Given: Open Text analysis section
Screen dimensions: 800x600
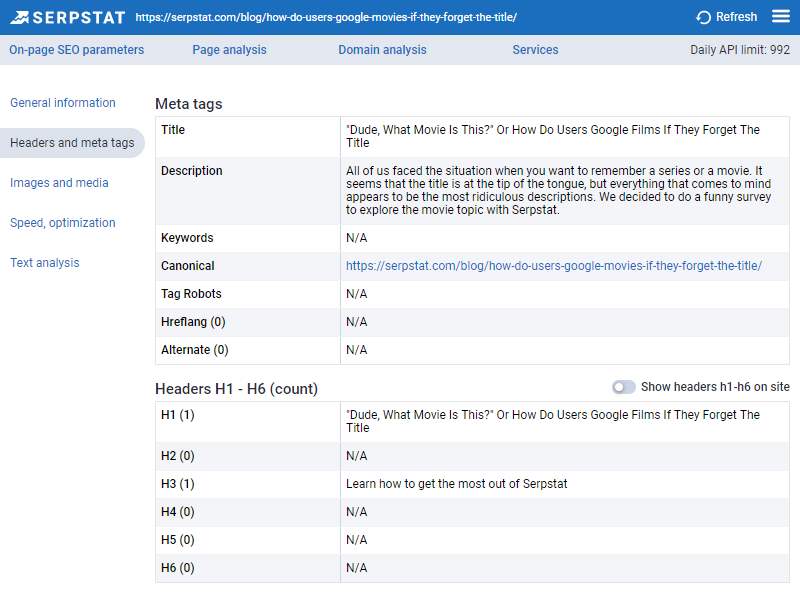Looking at the screenshot, I should pyautogui.click(x=45, y=263).
